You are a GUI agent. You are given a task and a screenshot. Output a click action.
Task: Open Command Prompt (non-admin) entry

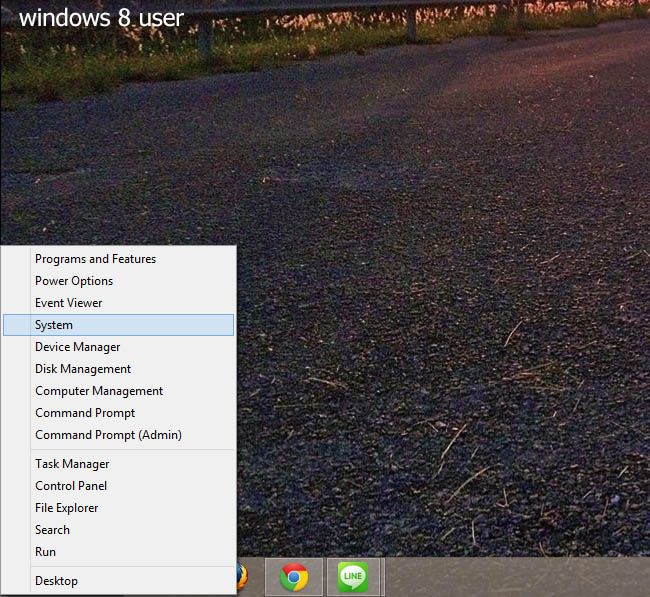[119, 413]
